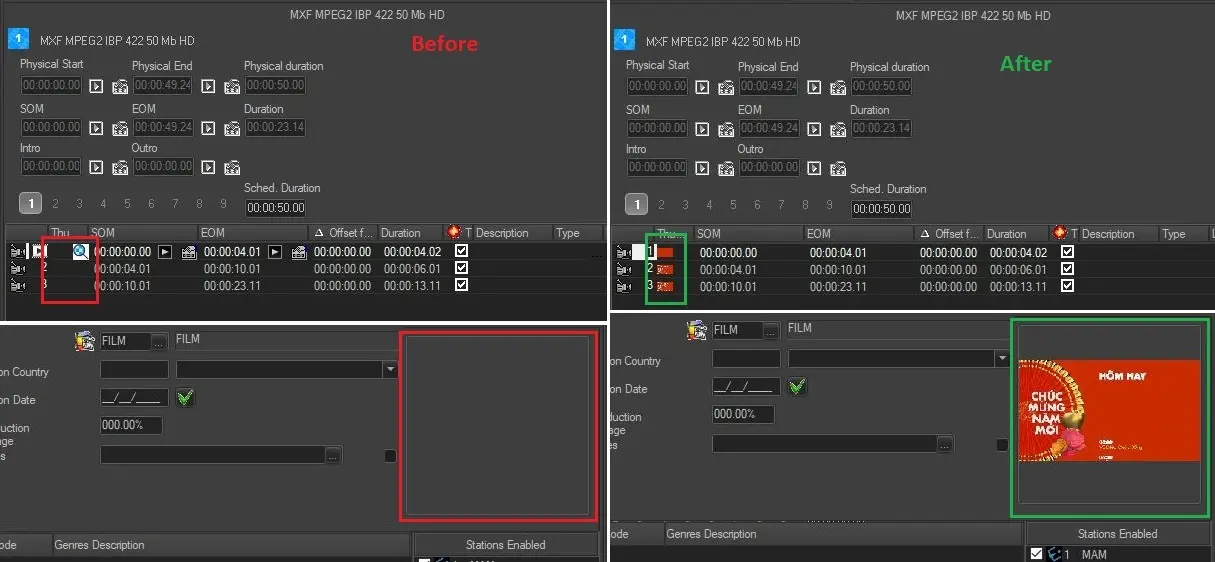Viewport: 1215px width, 562px height.
Task: Click play icon beside Outro in After panel
Action: [x=814, y=168]
